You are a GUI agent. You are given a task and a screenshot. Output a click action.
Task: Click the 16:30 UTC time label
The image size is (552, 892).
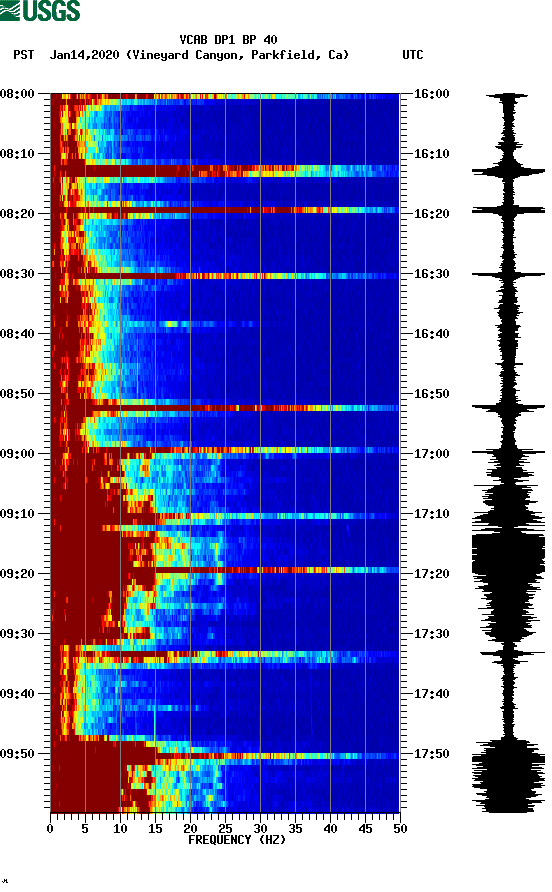click(x=431, y=274)
